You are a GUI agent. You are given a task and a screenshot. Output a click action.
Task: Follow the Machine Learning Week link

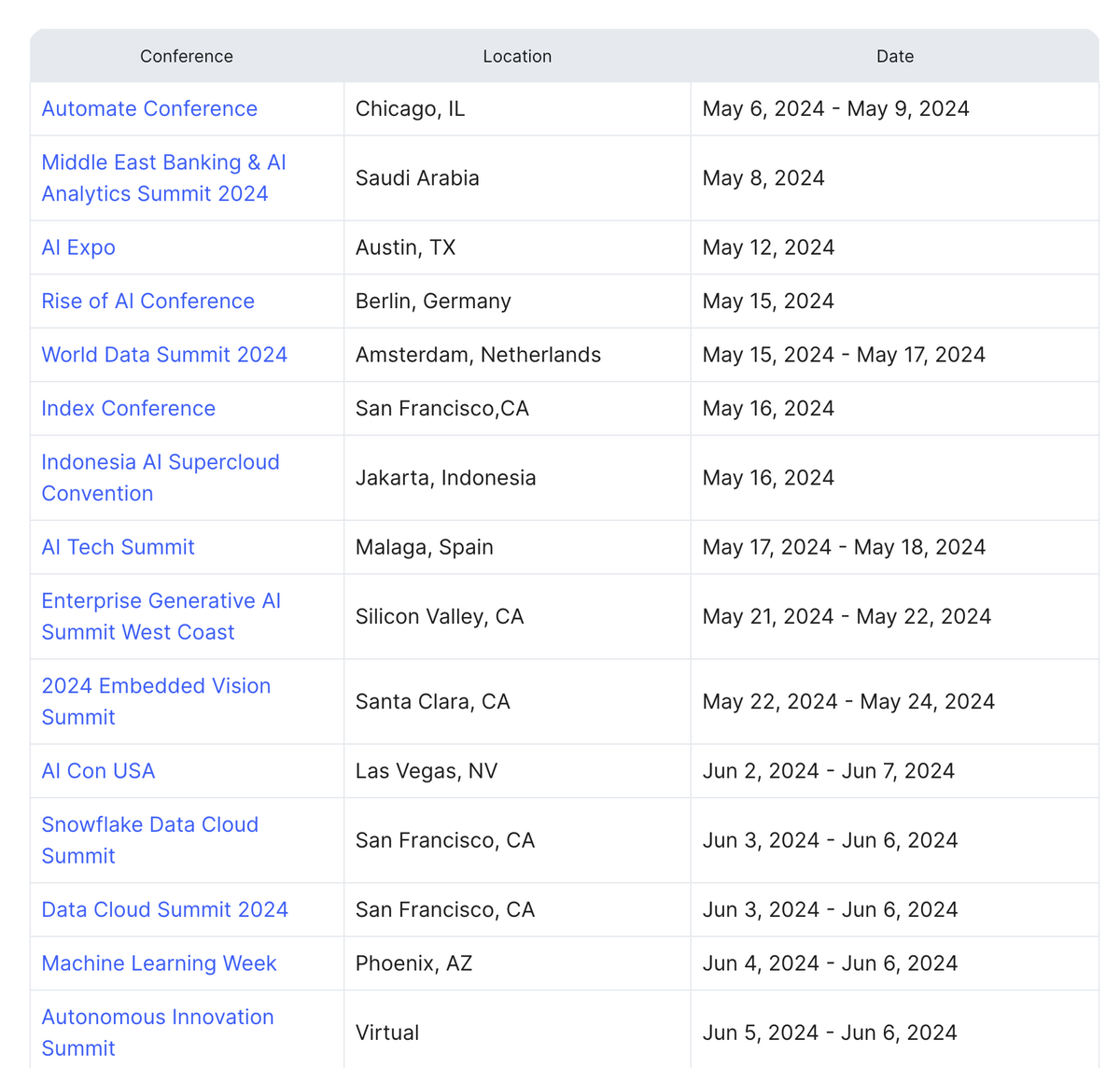(159, 963)
